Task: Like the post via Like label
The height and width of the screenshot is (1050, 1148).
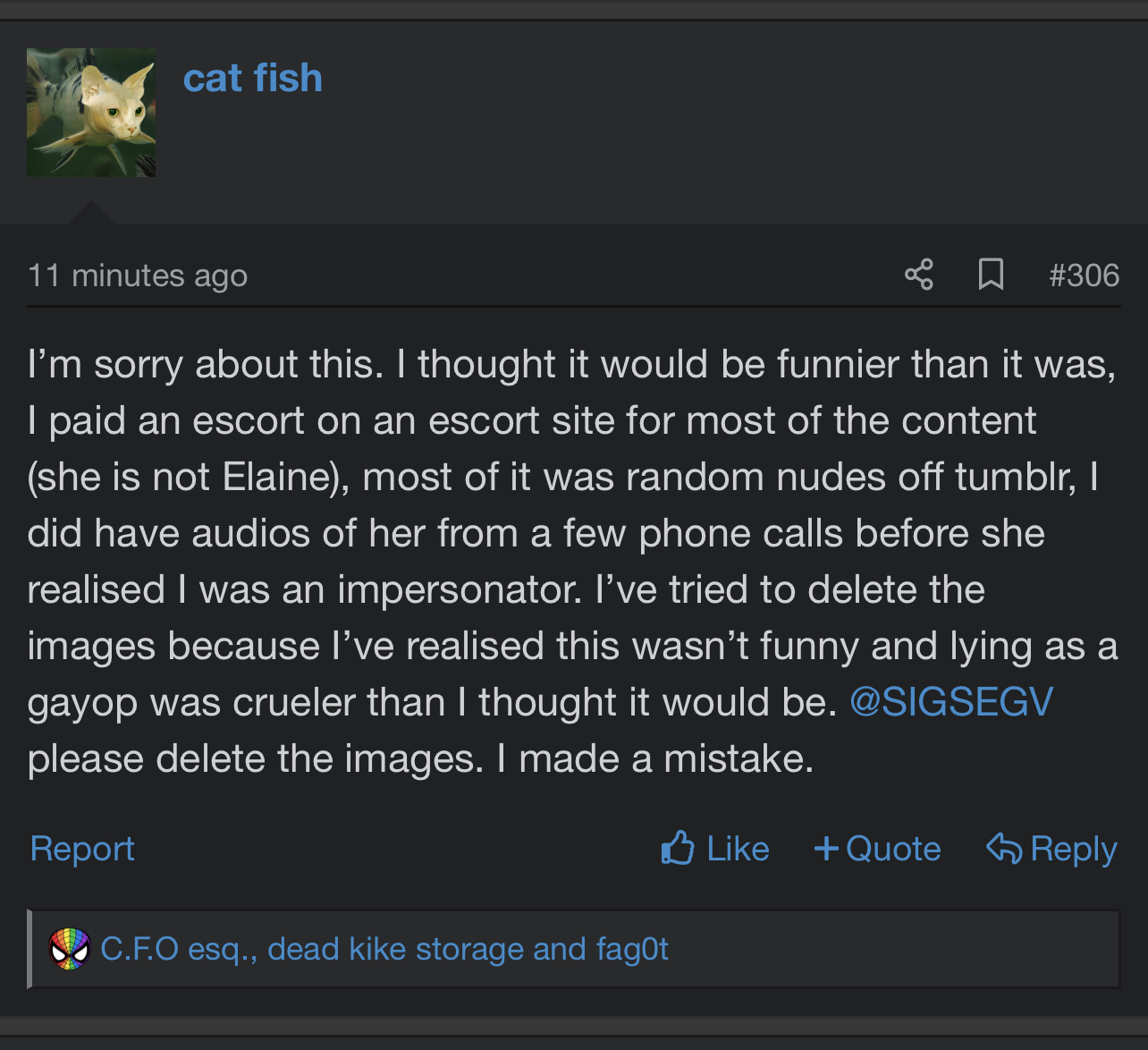Action: 738,848
